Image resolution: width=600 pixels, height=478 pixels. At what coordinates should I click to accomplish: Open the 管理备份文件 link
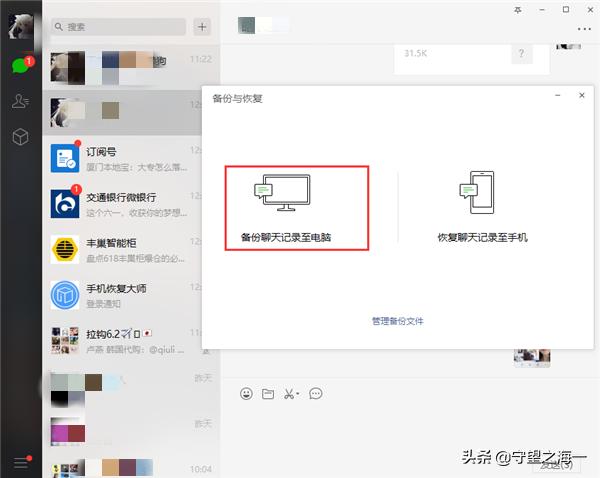tap(398, 321)
